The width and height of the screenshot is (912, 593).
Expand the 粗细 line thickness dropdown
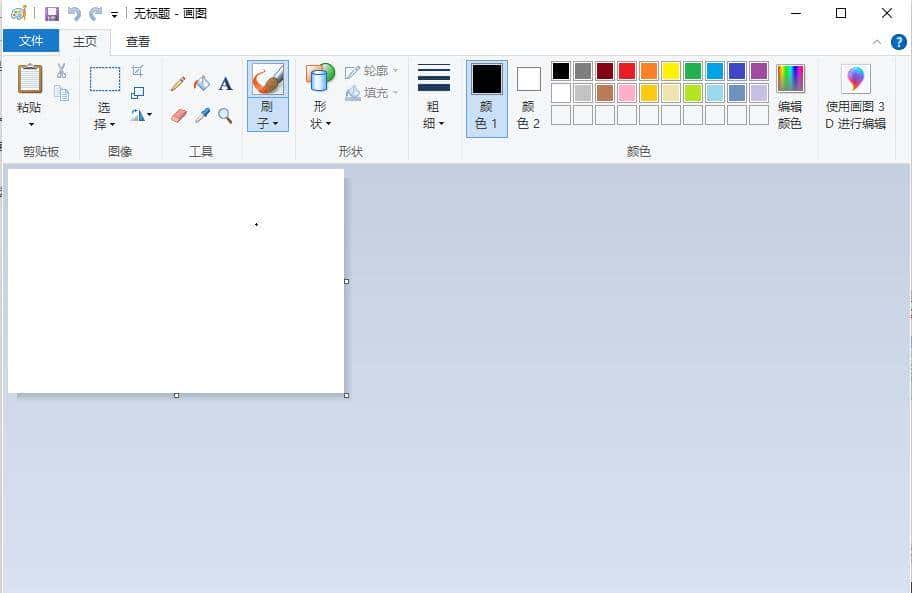433,116
